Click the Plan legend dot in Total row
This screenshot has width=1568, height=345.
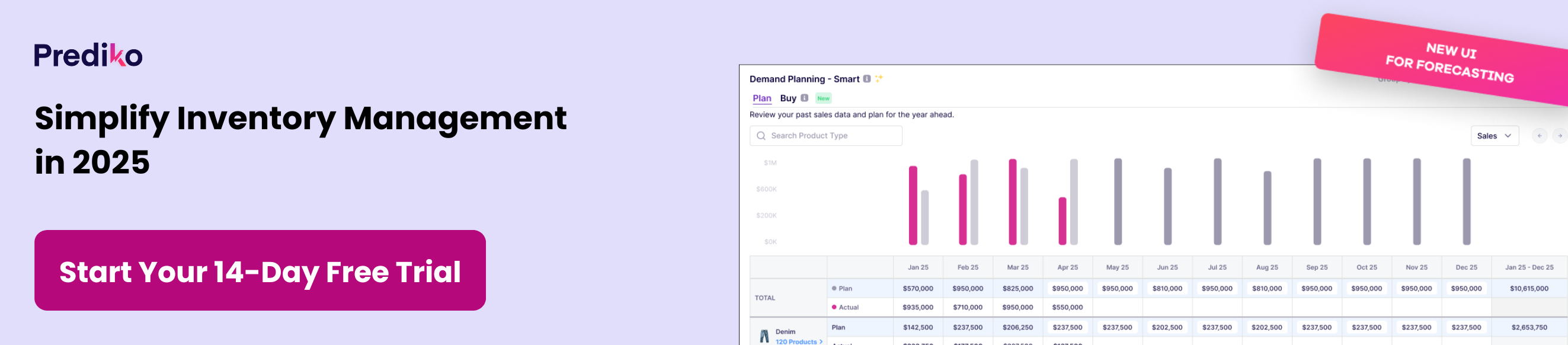tap(834, 289)
